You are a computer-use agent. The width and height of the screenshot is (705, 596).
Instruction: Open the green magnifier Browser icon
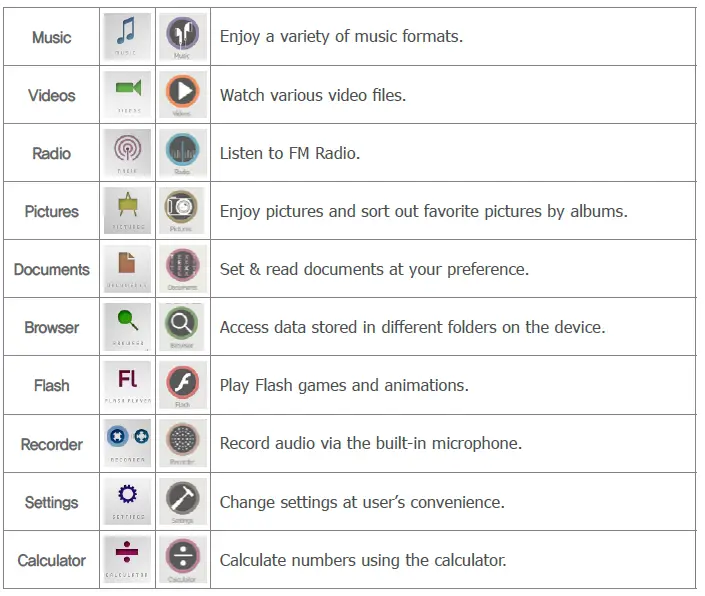(127, 327)
